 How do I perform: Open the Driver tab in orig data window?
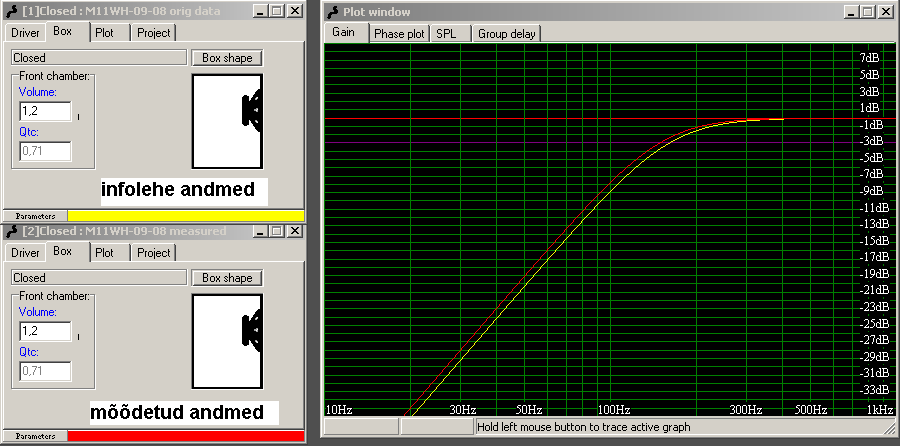click(x=25, y=32)
